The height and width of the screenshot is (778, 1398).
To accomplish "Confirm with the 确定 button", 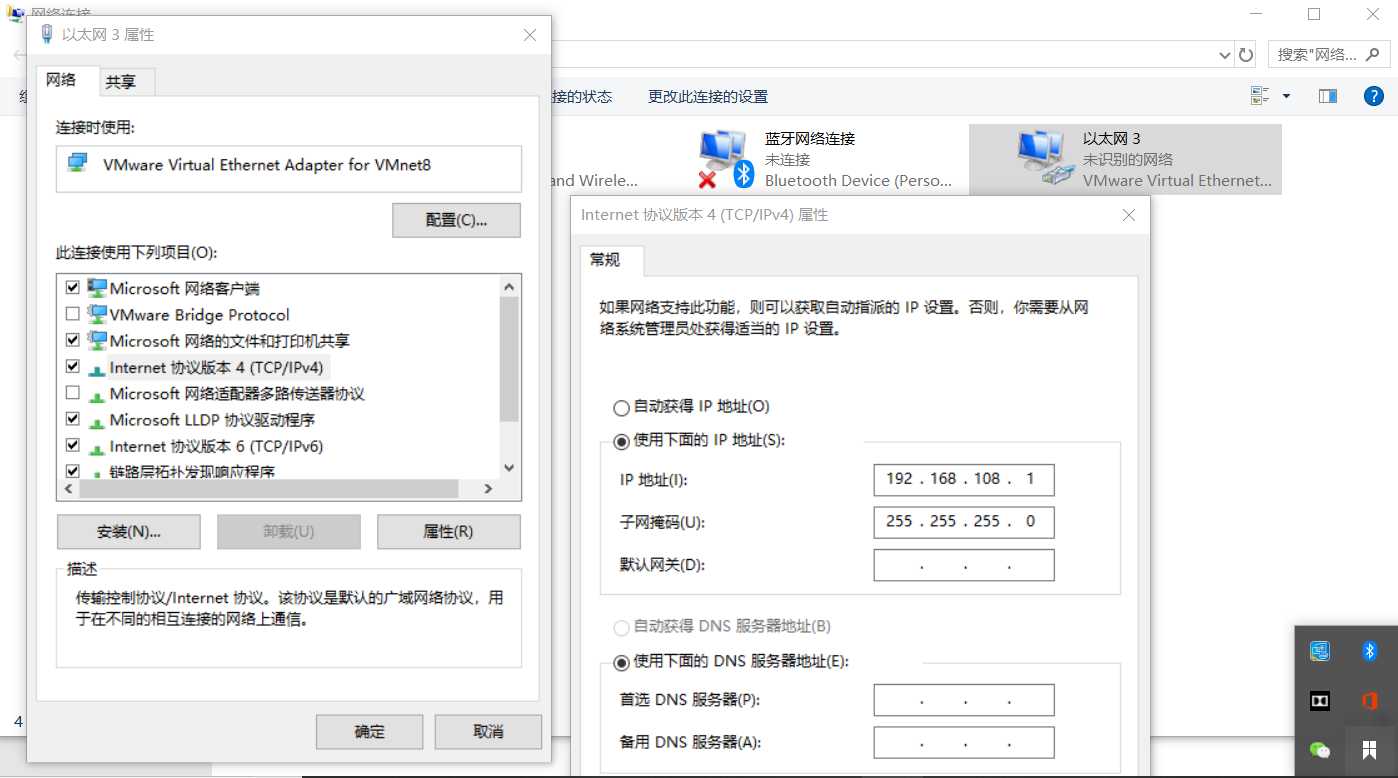I will [x=369, y=731].
